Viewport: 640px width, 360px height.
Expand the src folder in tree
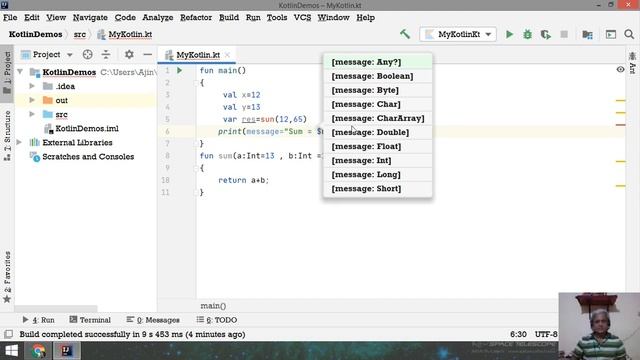[32, 114]
